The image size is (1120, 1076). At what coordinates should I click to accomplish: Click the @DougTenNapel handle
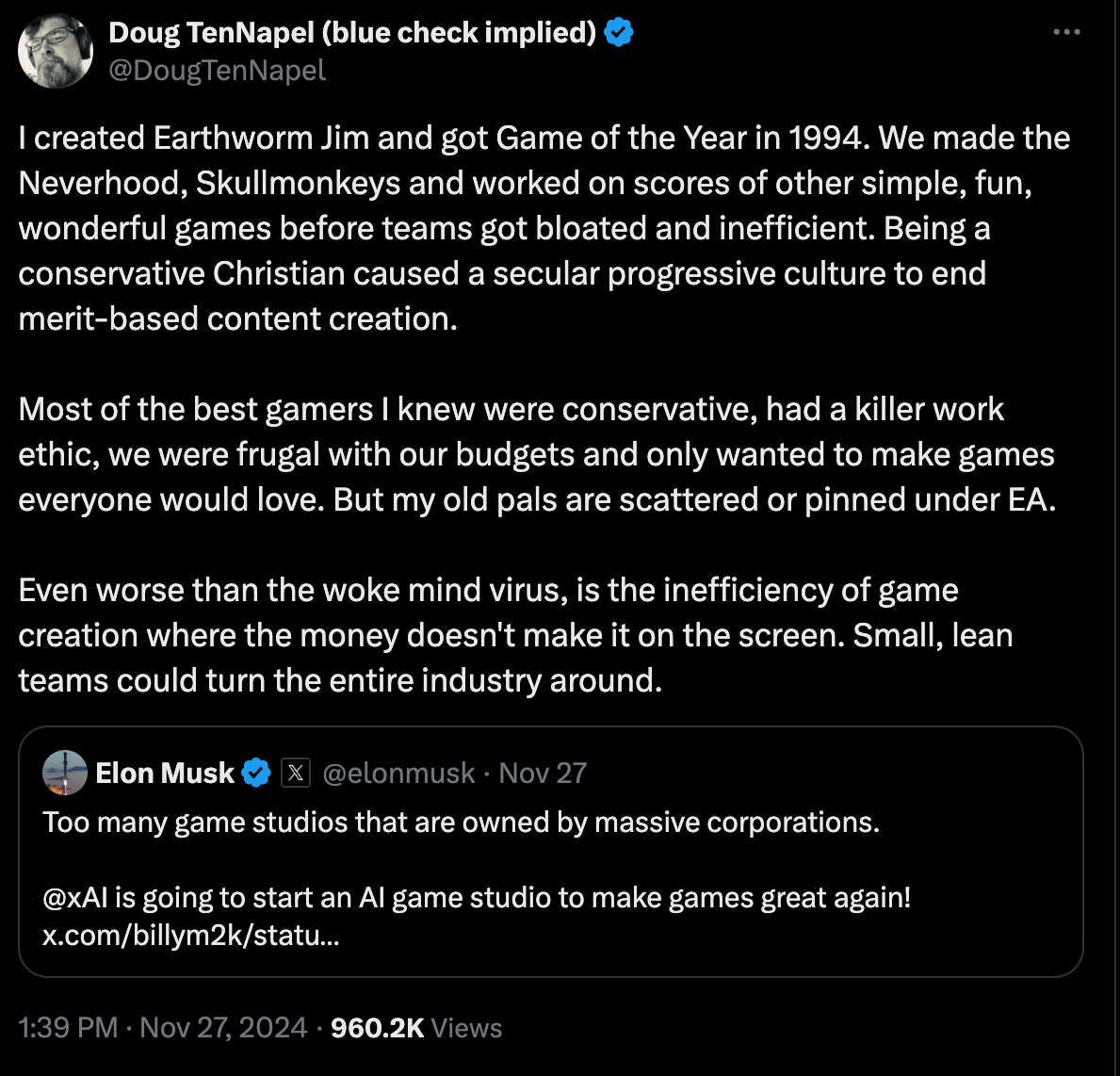(x=218, y=71)
